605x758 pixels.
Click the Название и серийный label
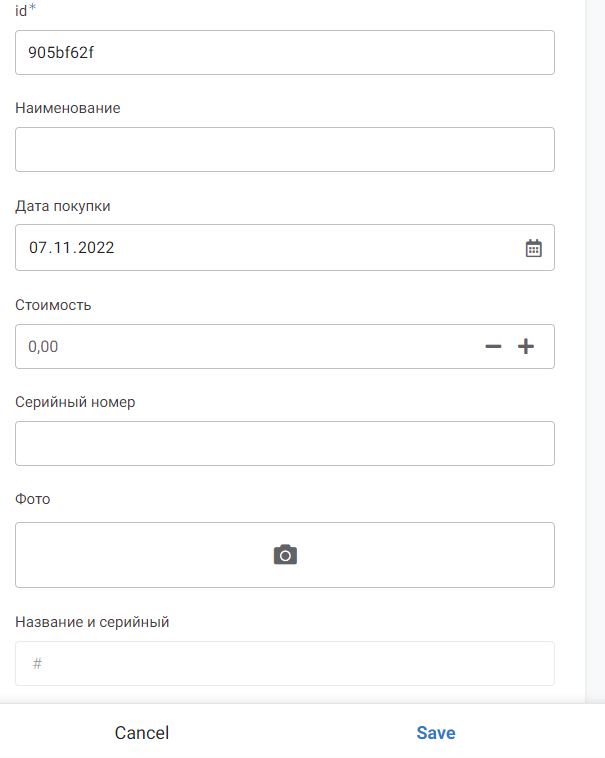coord(92,622)
